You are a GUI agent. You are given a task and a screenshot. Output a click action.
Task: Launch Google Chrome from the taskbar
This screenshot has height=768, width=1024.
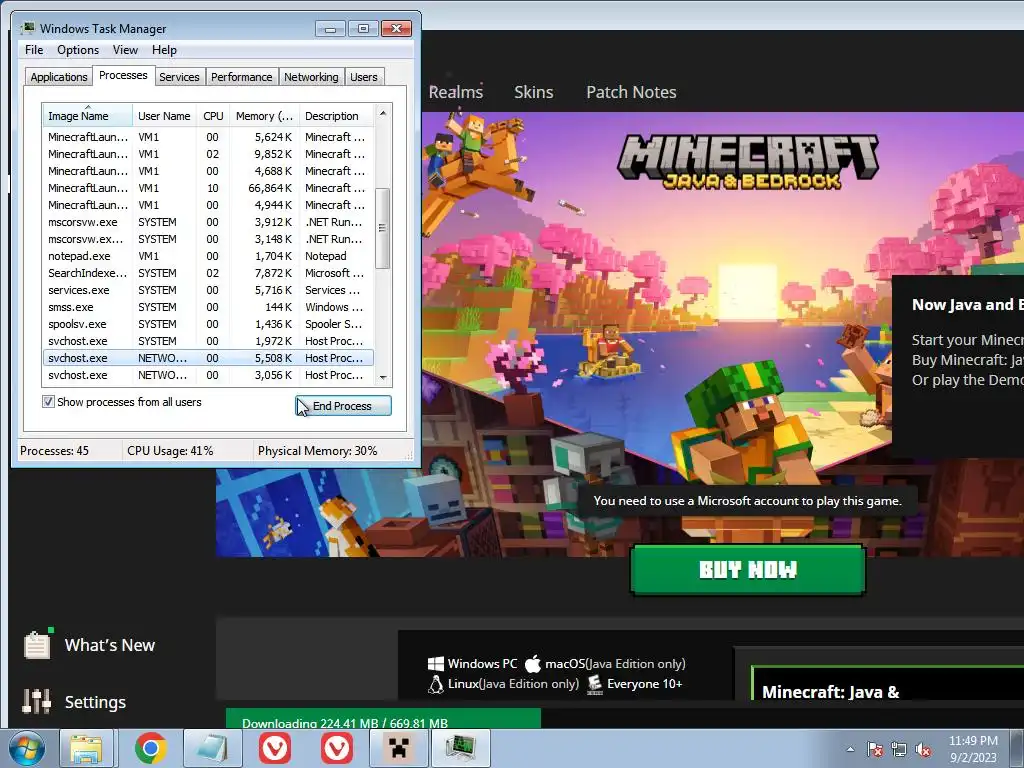click(150, 749)
